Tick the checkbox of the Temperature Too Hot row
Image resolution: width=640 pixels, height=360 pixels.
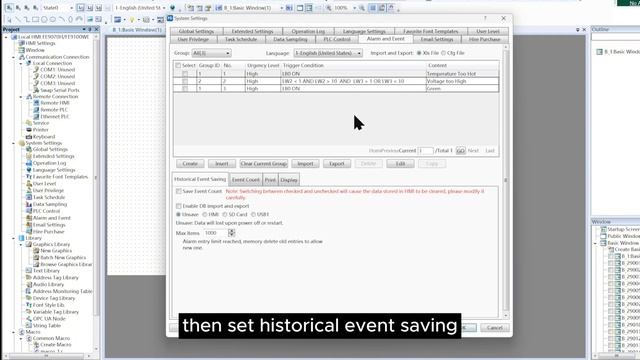pyautogui.click(x=185, y=74)
